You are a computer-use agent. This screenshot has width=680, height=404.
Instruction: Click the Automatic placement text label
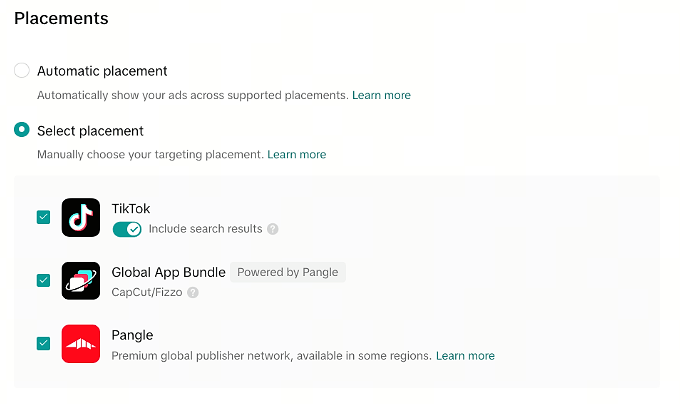102,71
